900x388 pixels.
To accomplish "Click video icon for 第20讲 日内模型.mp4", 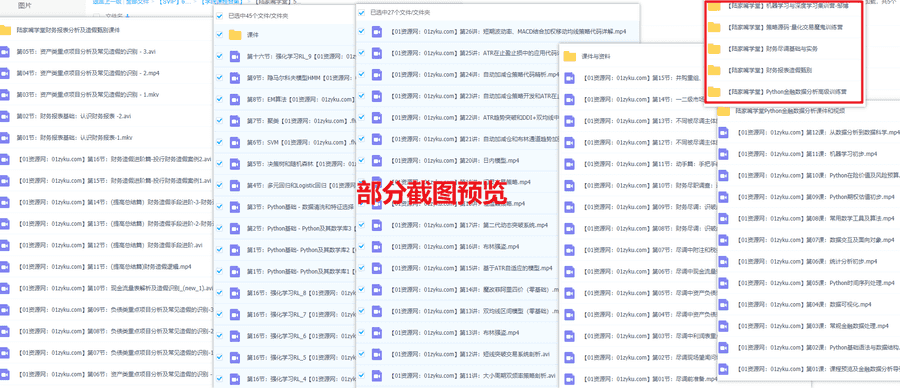I will click(377, 161).
